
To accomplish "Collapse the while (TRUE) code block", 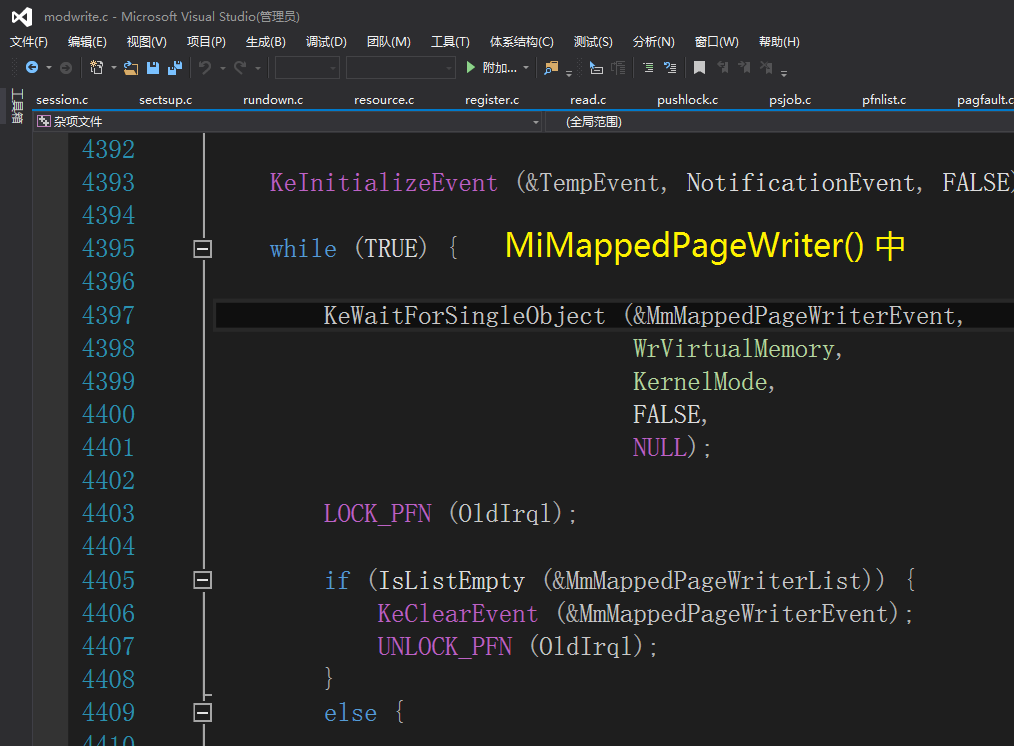I will pyautogui.click(x=203, y=249).
